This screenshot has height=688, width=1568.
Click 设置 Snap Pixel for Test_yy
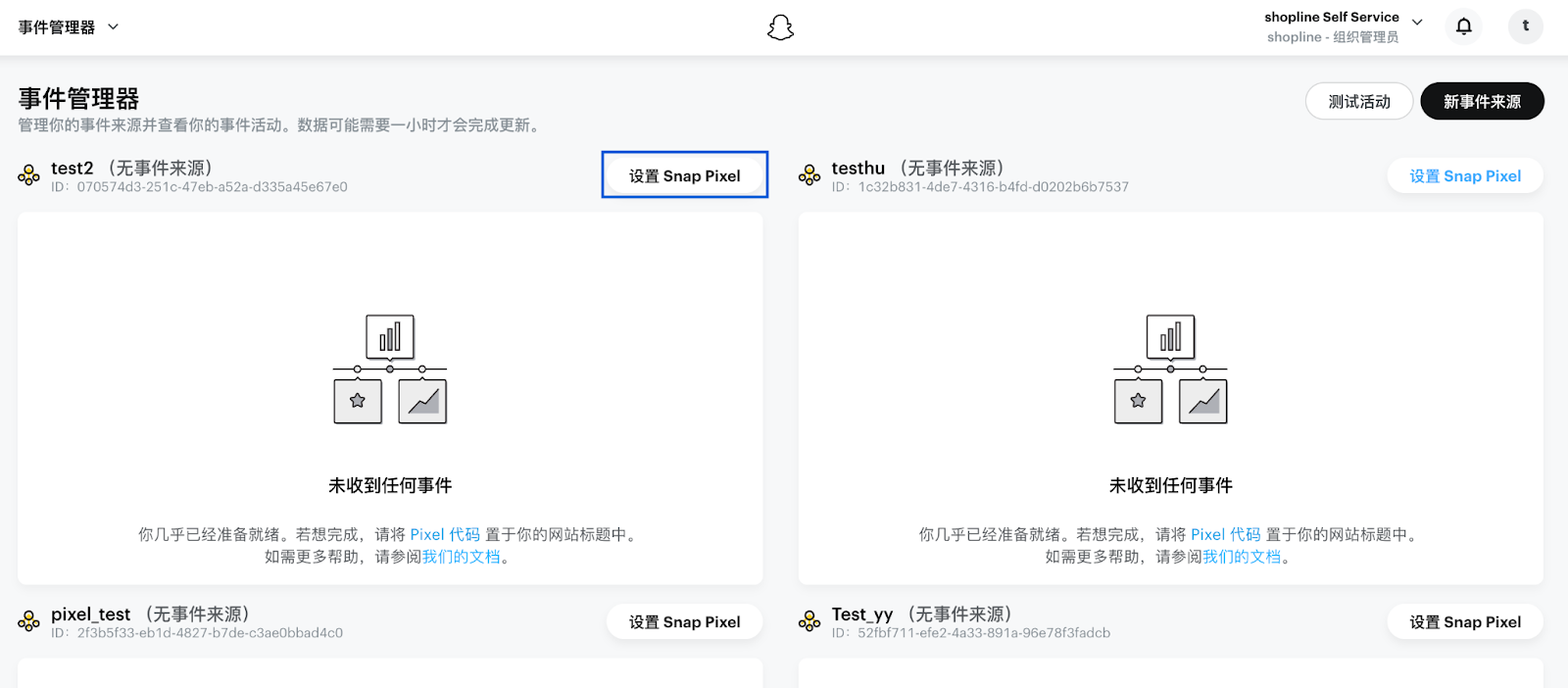point(1465,621)
